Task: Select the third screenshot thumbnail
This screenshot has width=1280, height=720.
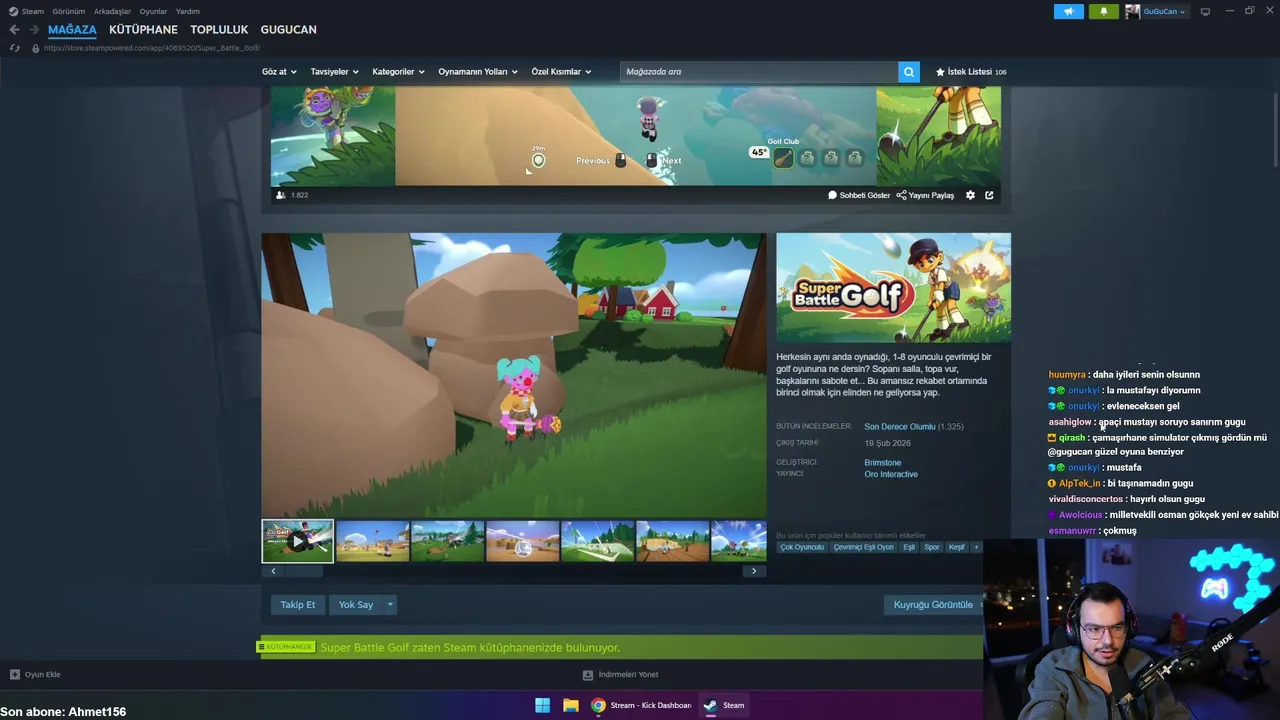Action: click(x=448, y=541)
